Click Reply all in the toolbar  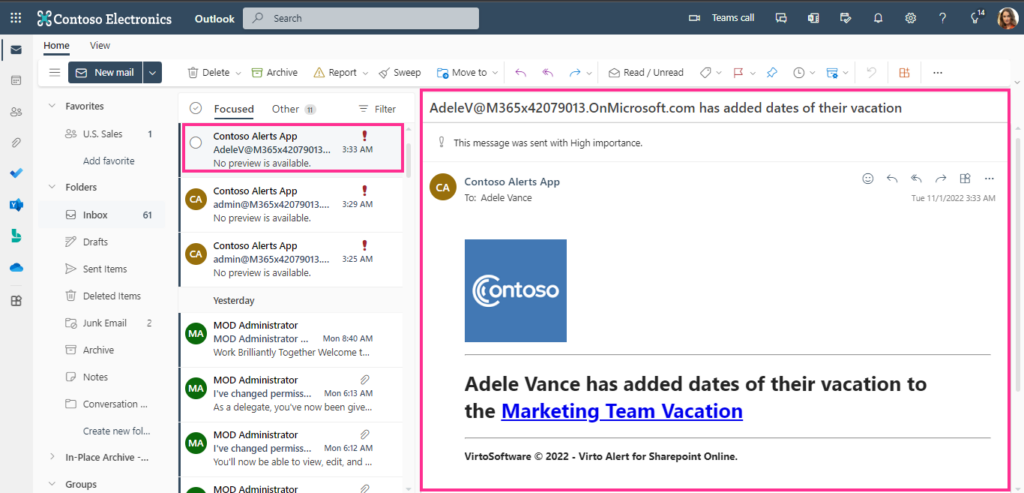pos(548,72)
